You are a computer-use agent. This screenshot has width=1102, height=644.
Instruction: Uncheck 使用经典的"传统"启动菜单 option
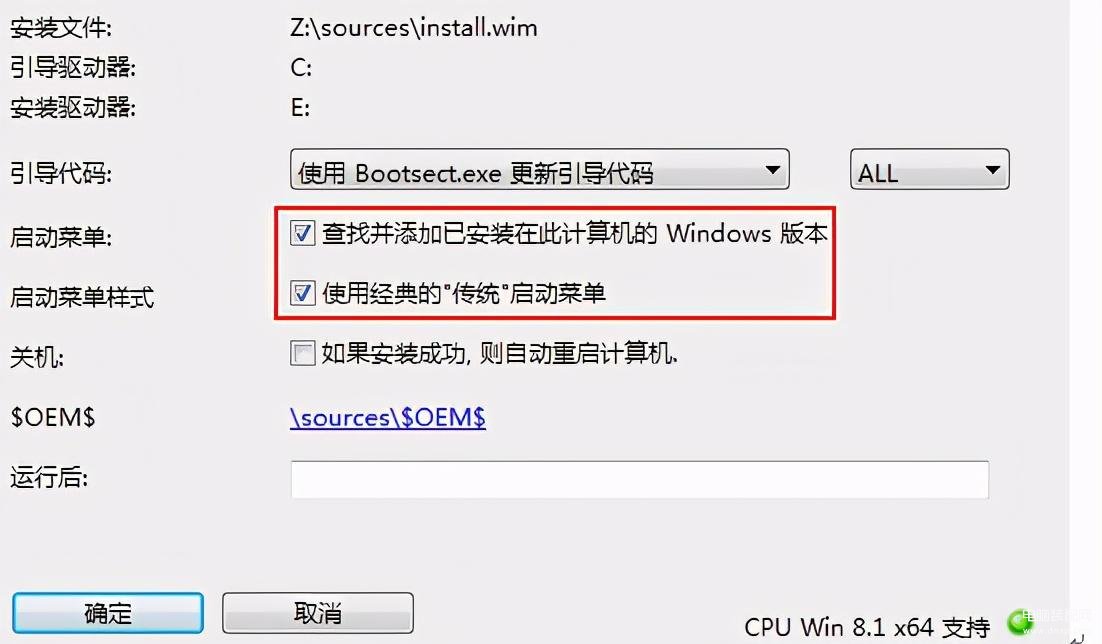pos(303,292)
